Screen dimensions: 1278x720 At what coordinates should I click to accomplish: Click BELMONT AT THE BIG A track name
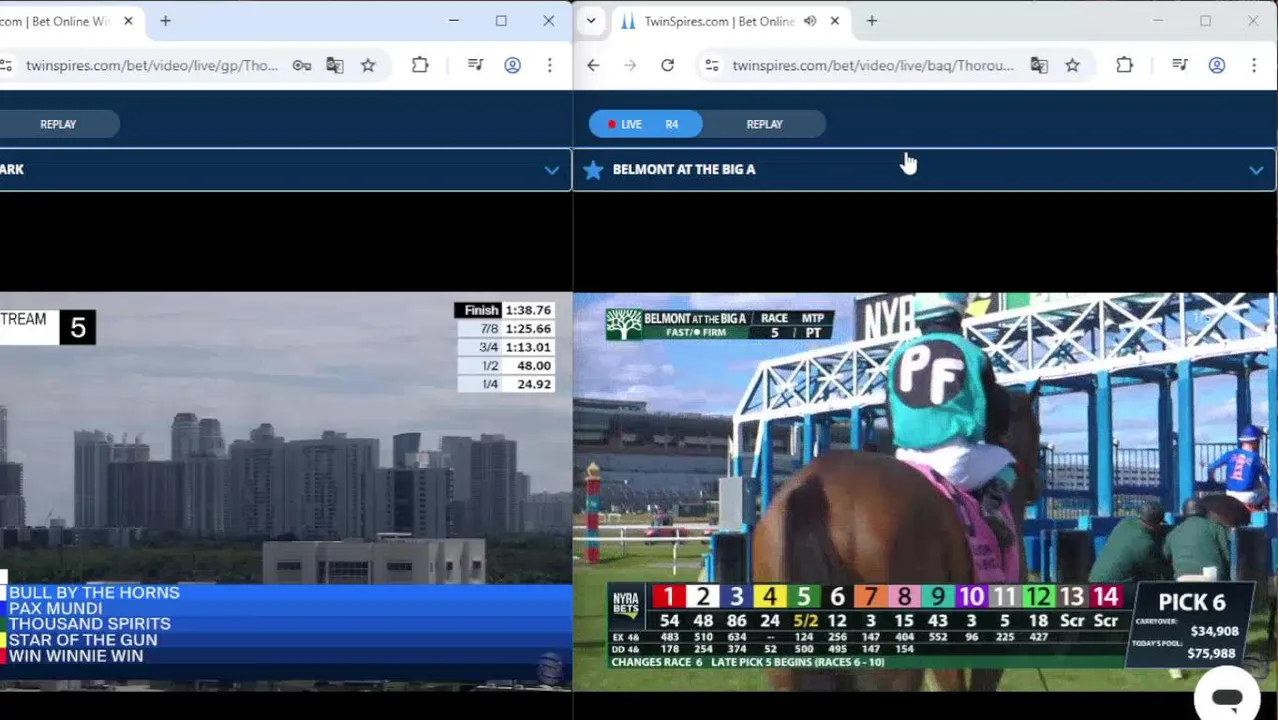coord(684,170)
